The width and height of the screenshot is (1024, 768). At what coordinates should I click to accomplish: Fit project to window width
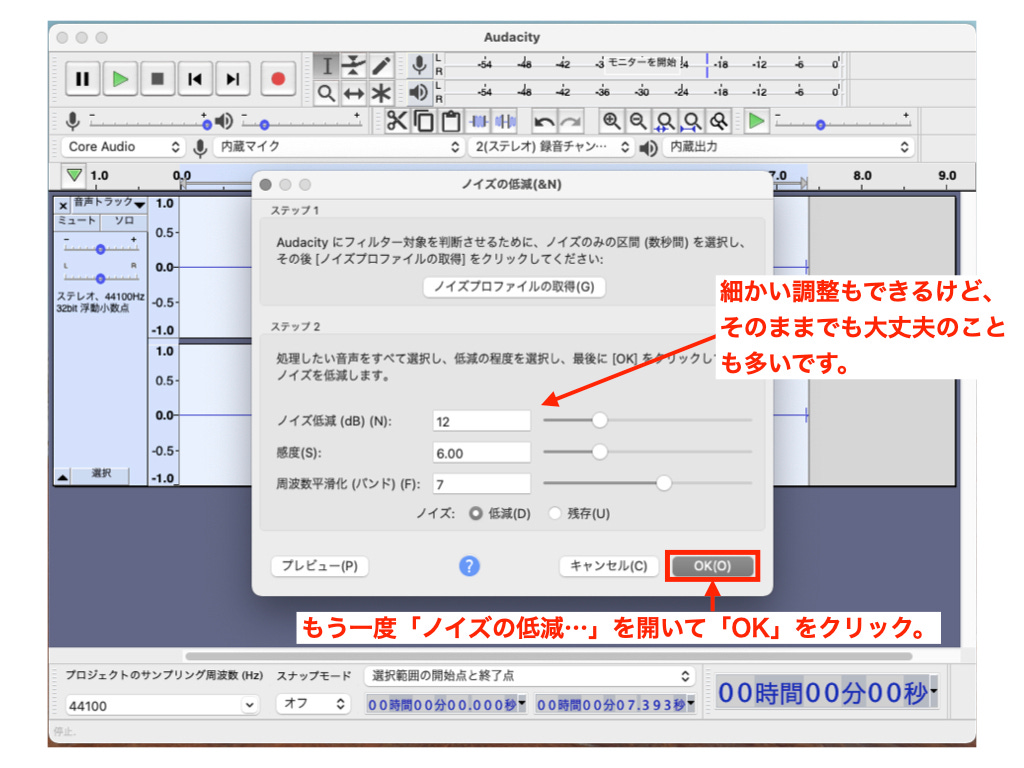click(692, 121)
